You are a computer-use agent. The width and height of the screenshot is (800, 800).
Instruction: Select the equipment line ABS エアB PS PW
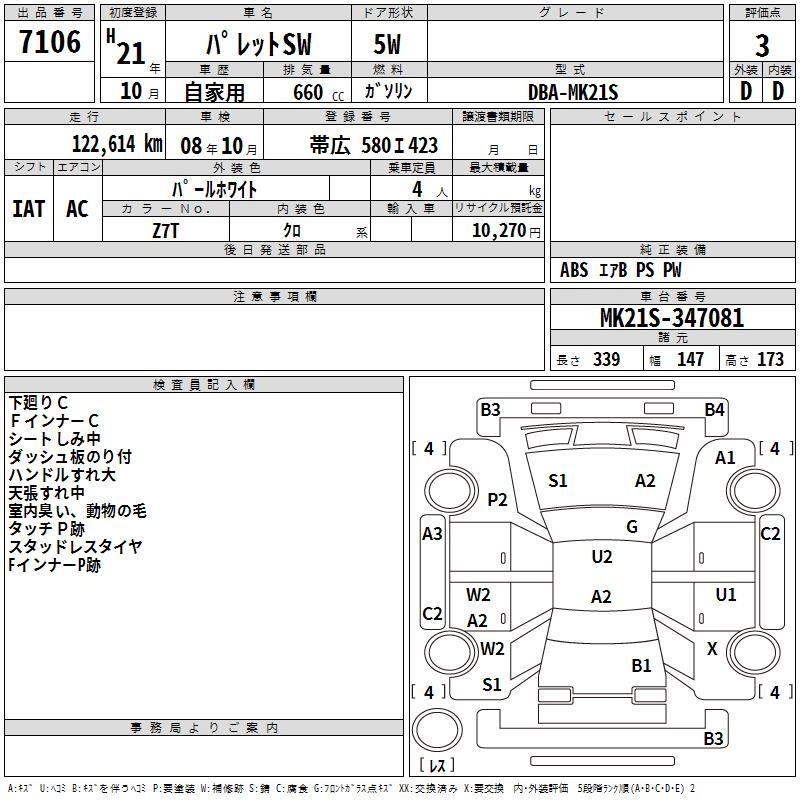[620, 270]
